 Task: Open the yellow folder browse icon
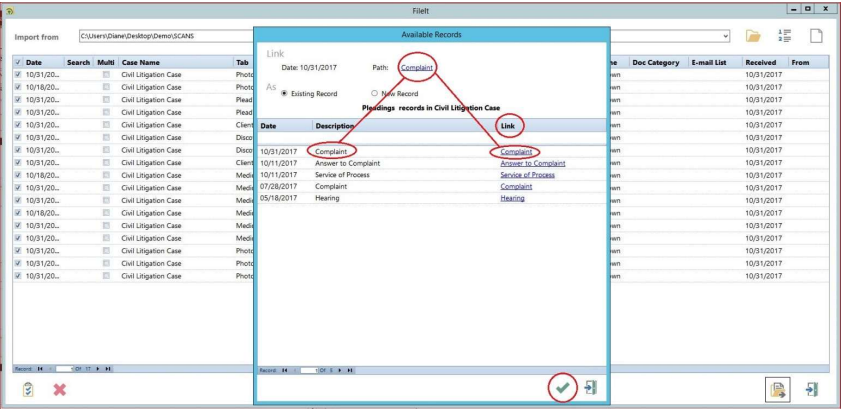pos(755,37)
